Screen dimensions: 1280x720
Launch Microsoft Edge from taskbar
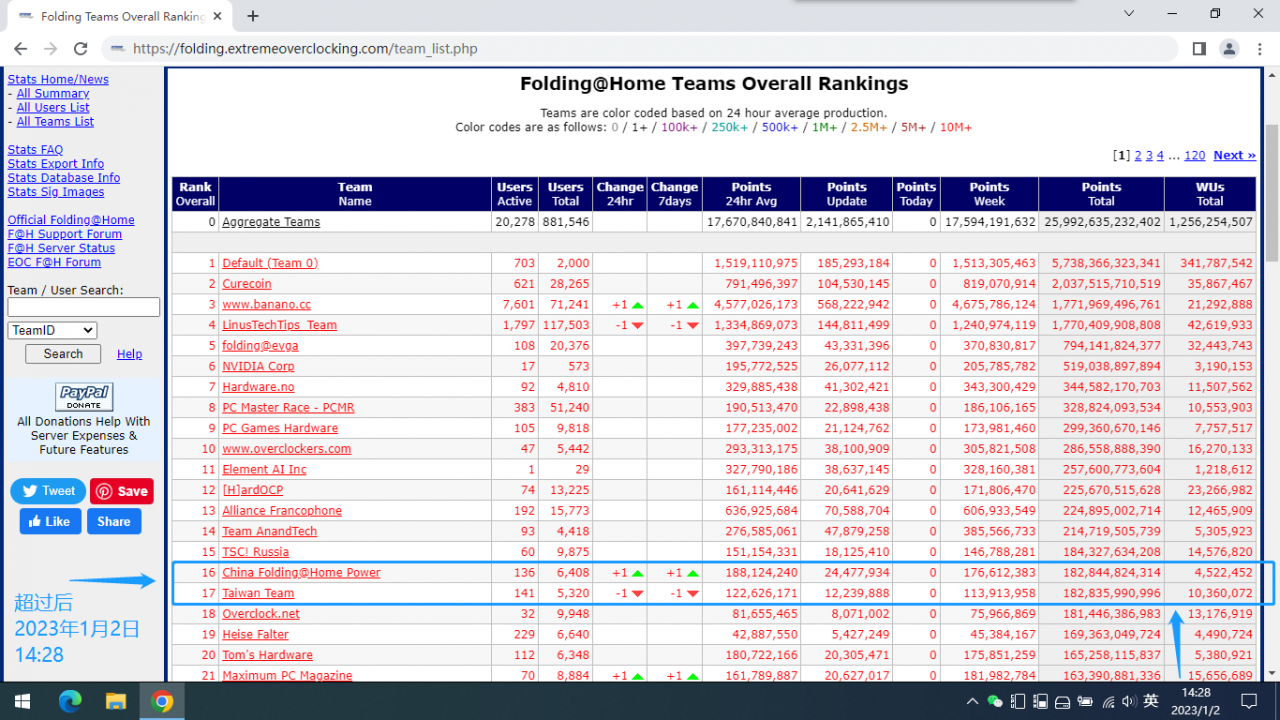click(x=69, y=701)
